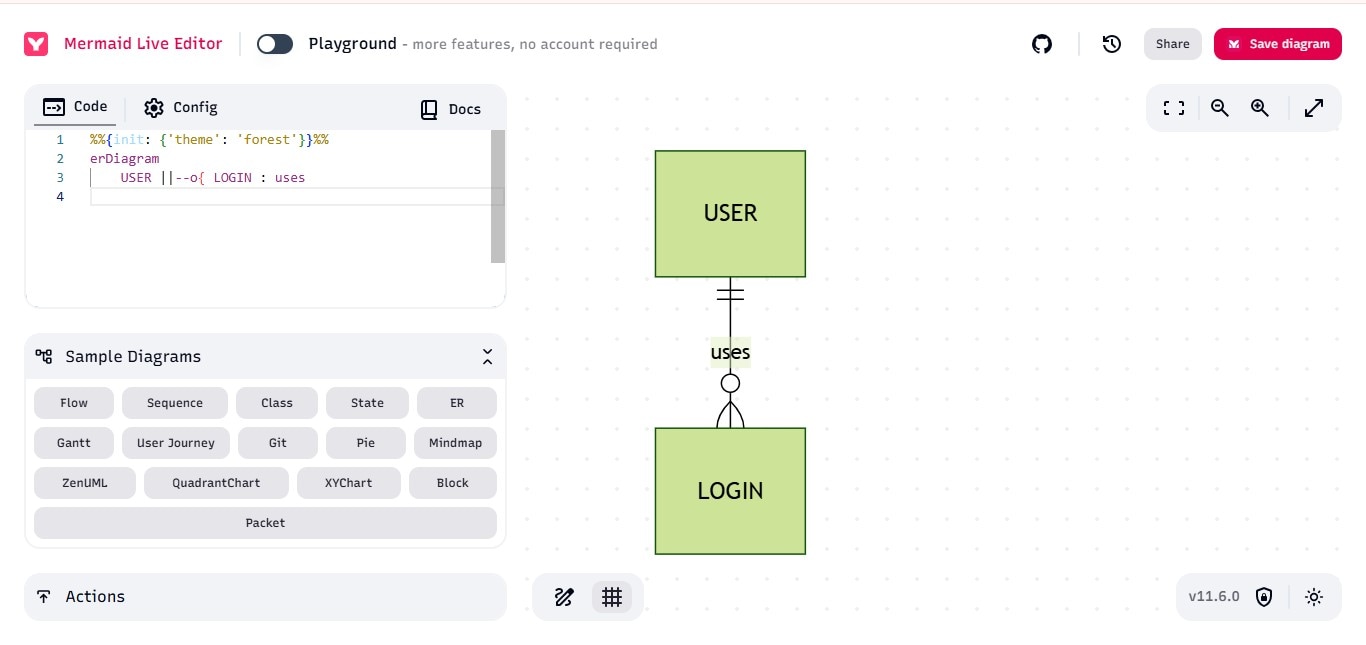Load the Gantt sample diagram

74,443
